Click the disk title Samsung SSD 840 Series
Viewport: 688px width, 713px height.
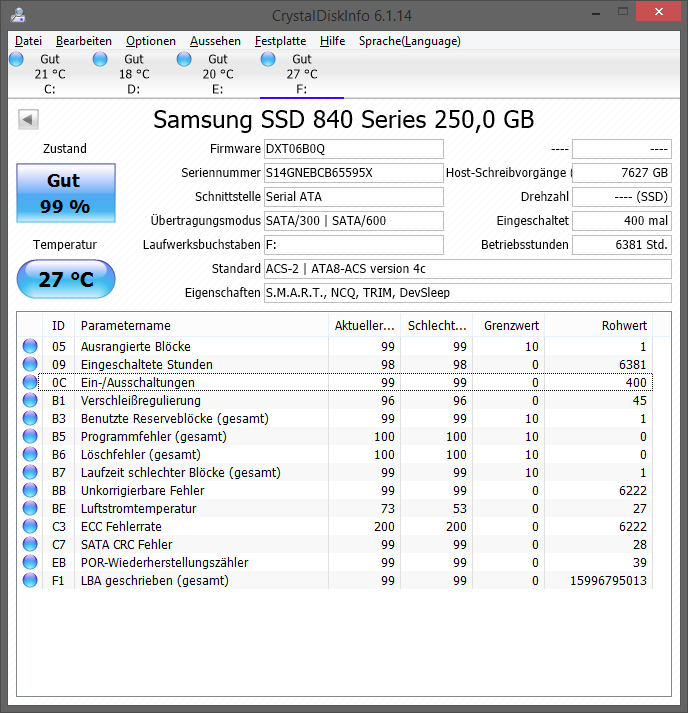point(344,120)
